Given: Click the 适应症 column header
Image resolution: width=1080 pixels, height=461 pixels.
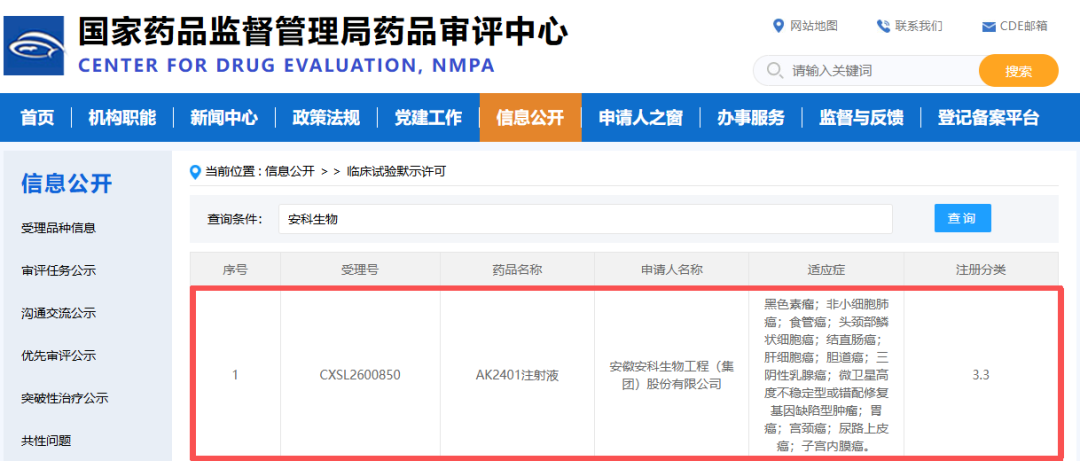Looking at the screenshot, I should 826,269.
